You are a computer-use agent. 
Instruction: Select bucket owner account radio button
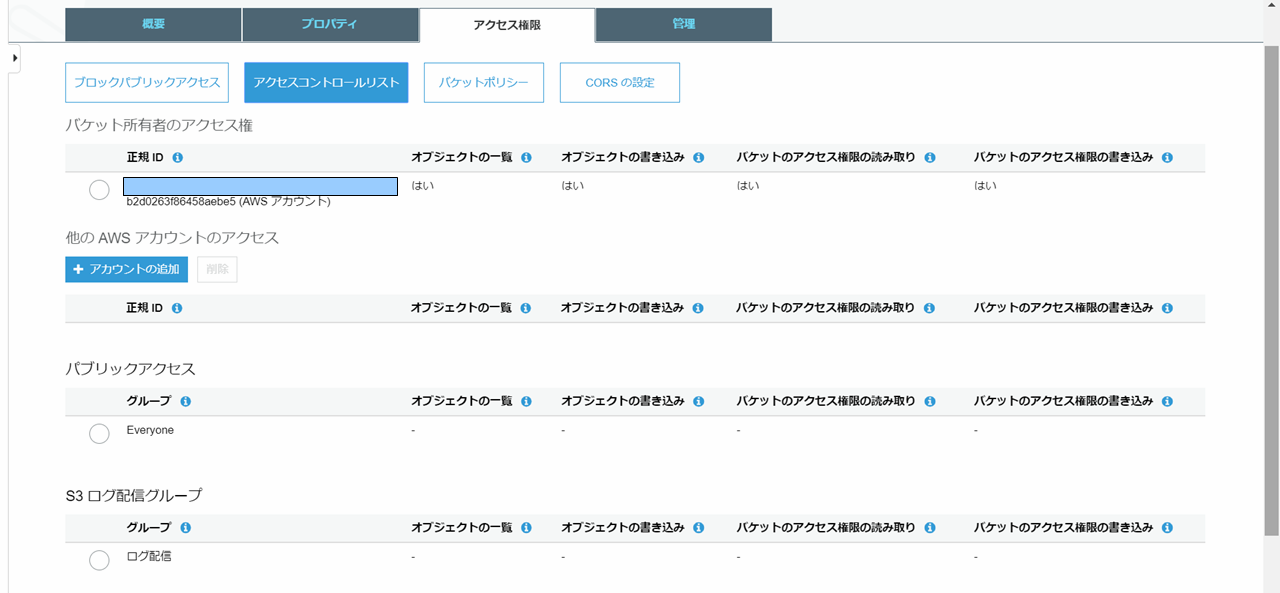coord(99,189)
